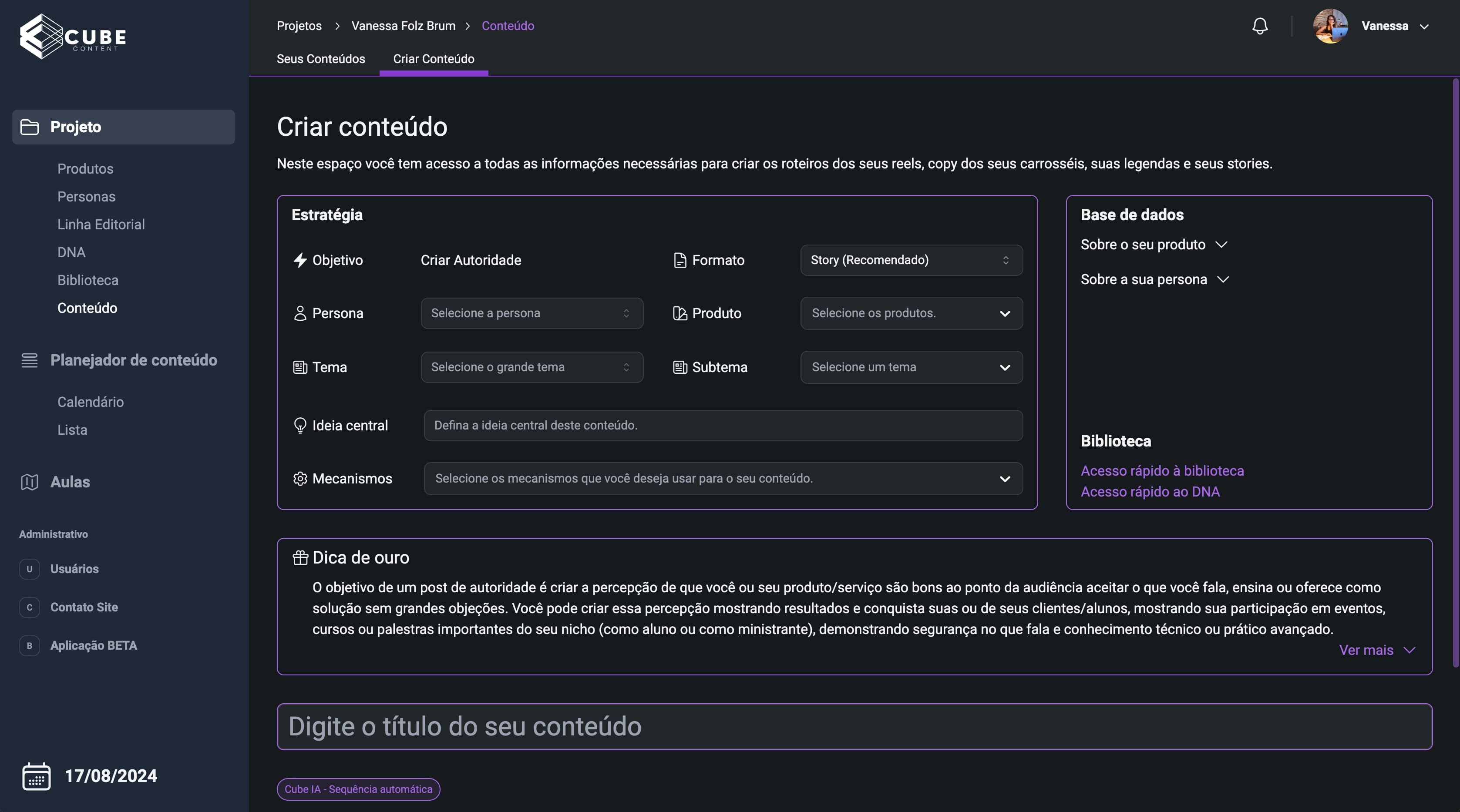
Task: Expand Sobre o seu produto section
Action: point(1154,245)
